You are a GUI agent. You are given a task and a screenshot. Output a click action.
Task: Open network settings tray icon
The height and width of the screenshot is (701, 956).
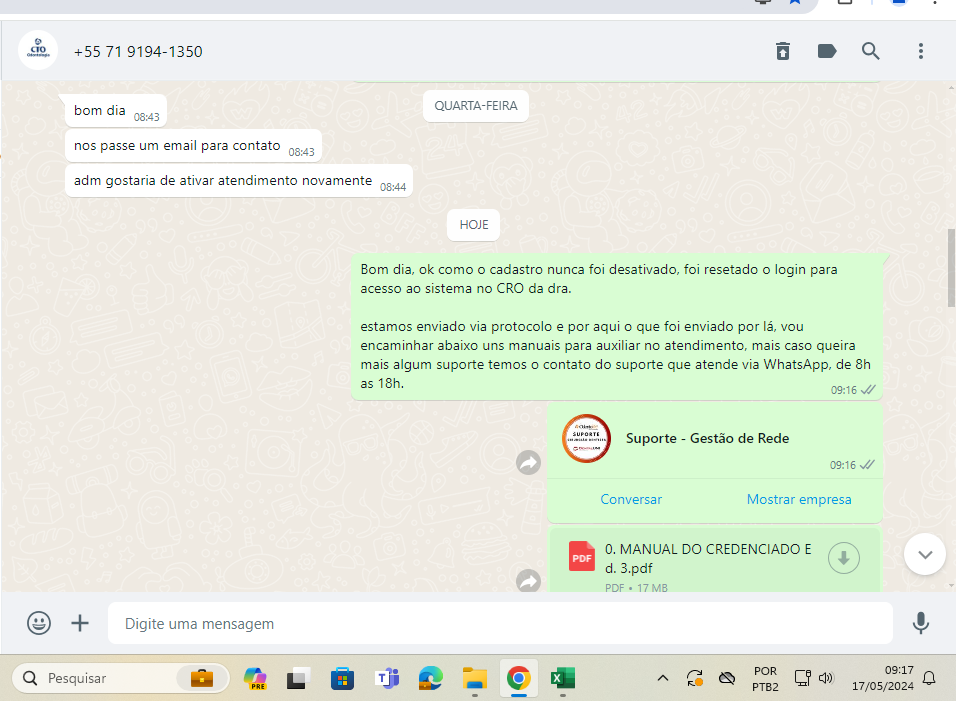click(802, 678)
